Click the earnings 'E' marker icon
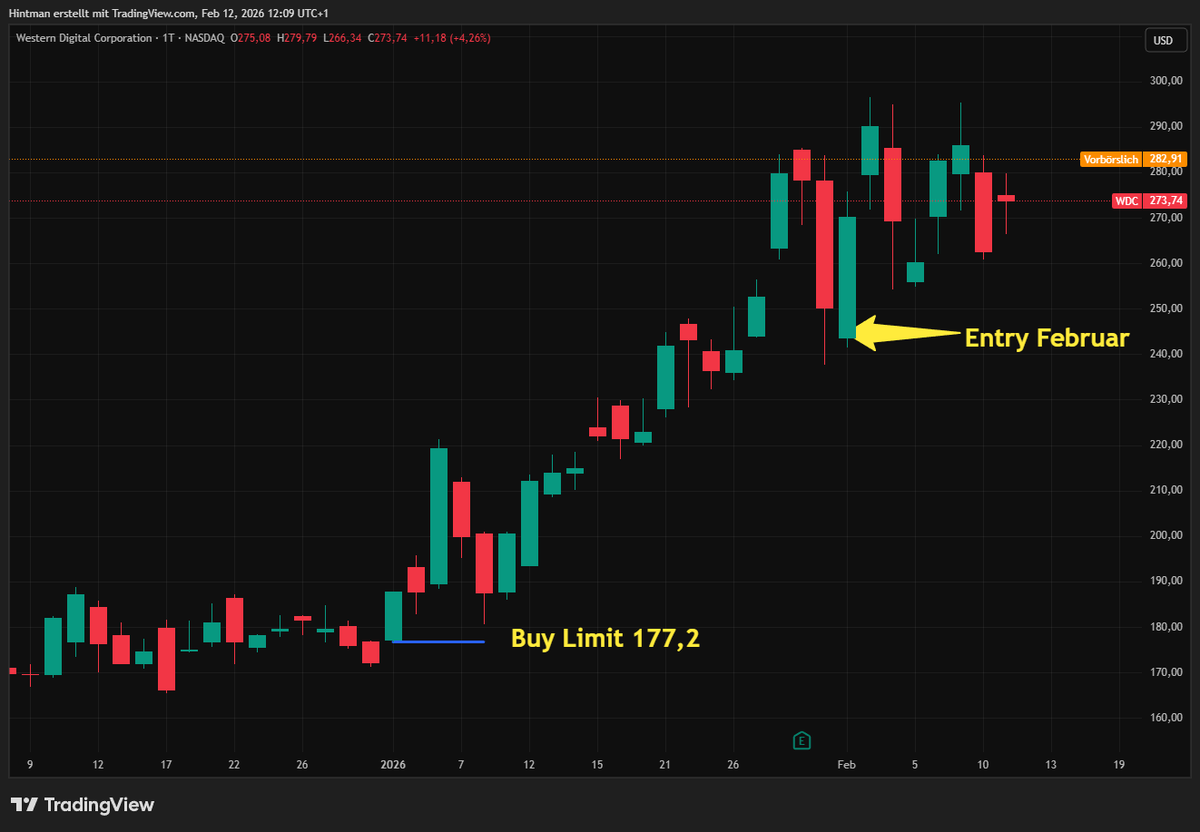Screen dimensions: 1200x832 [801, 741]
